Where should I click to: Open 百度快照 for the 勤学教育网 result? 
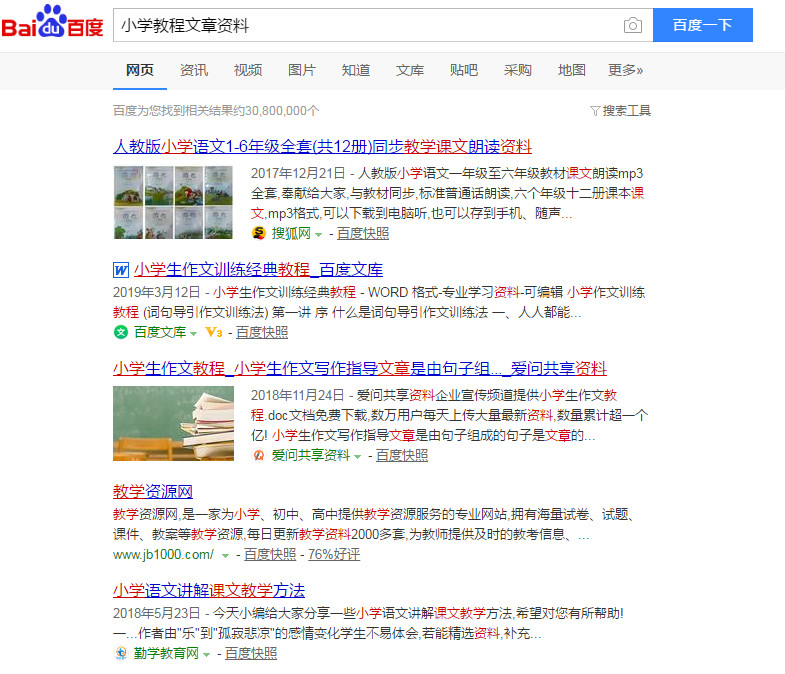(x=251, y=653)
